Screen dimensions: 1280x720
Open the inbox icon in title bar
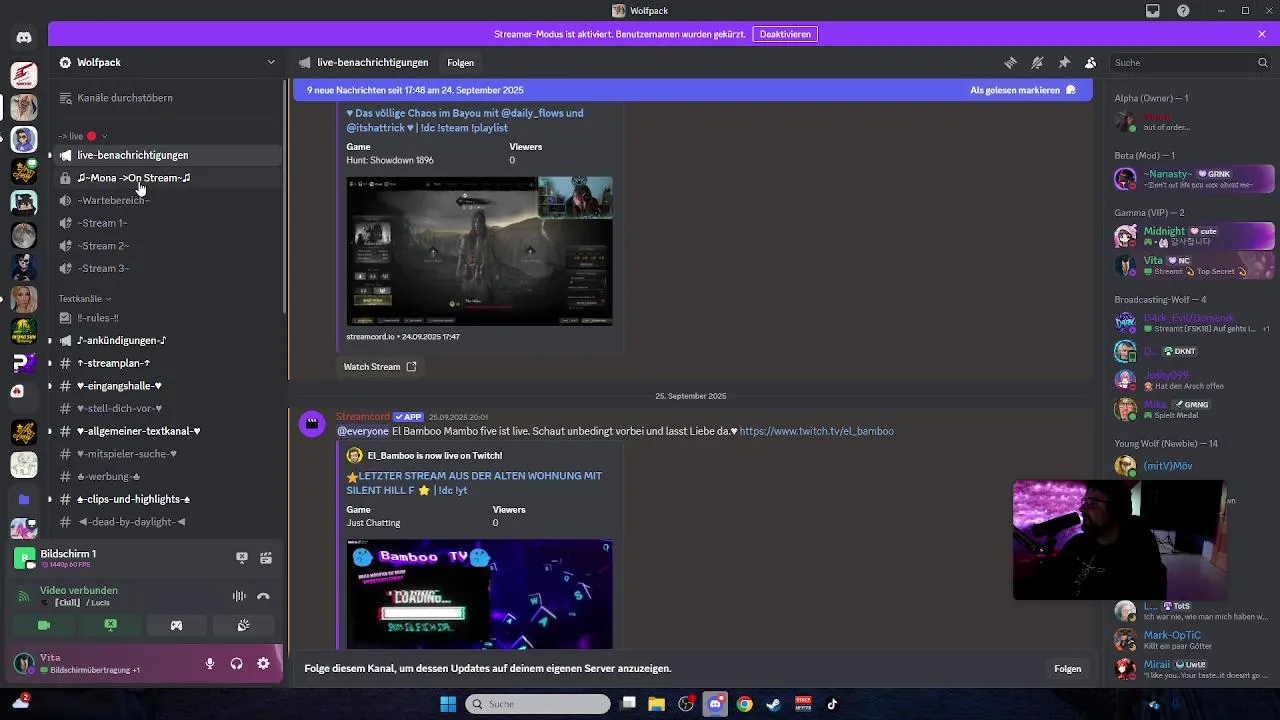[x=1153, y=11]
